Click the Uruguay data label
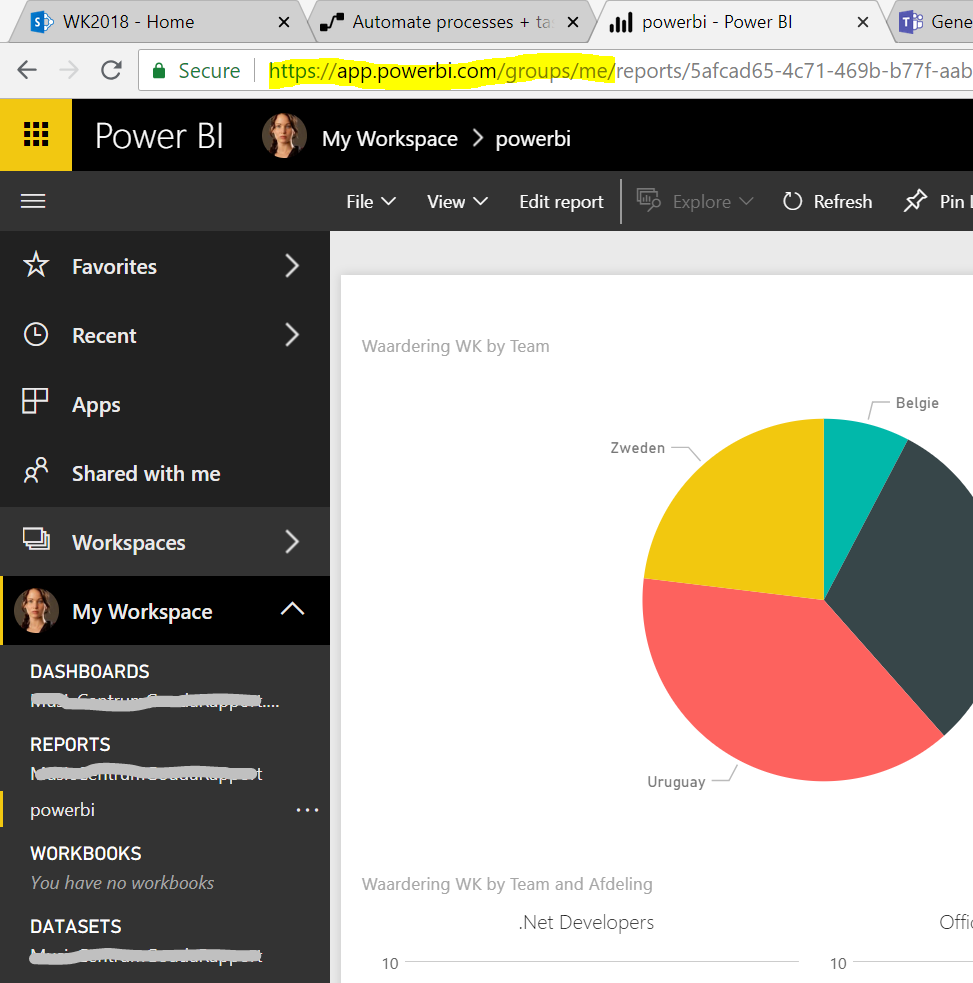 [676, 782]
